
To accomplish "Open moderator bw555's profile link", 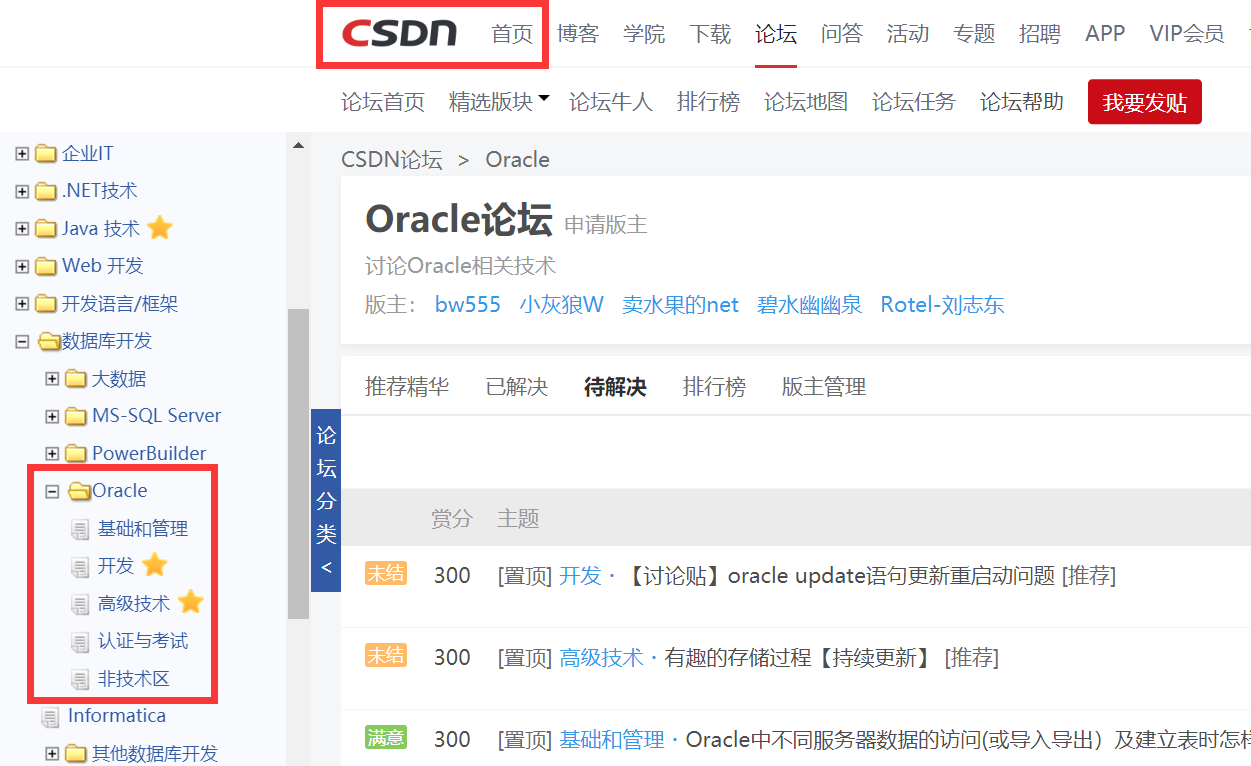I will [468, 305].
